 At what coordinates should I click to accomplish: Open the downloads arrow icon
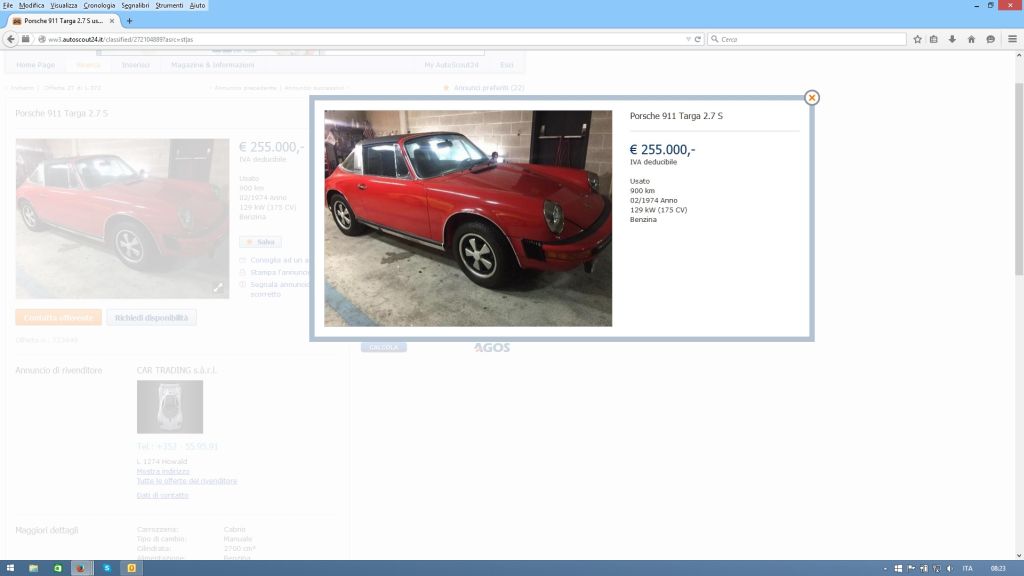coord(952,39)
